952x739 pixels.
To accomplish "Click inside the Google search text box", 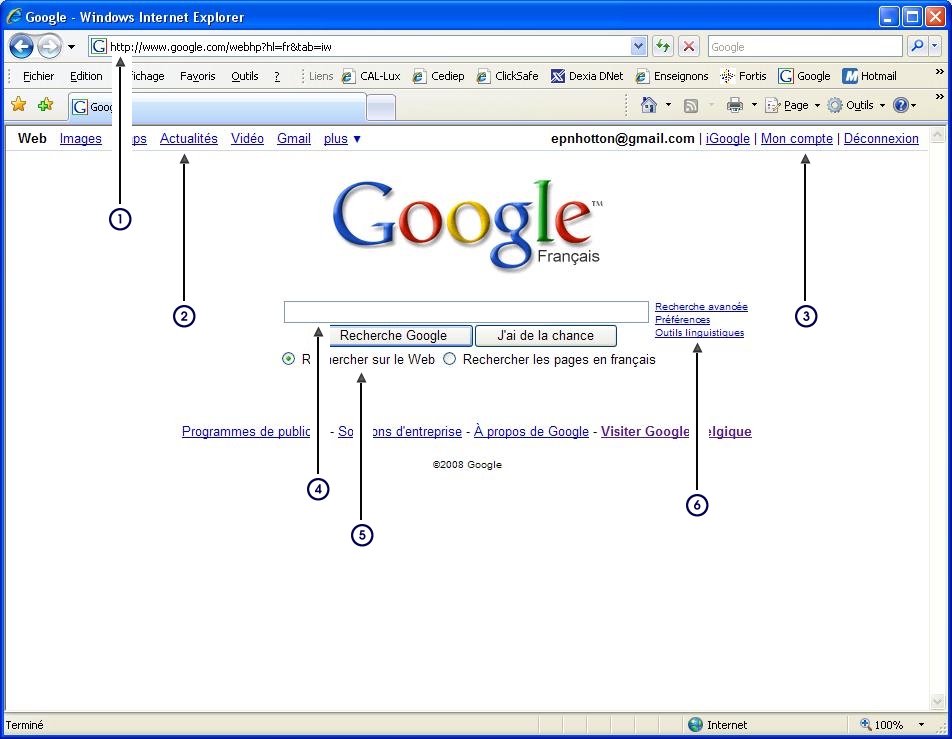I will click(466, 312).
